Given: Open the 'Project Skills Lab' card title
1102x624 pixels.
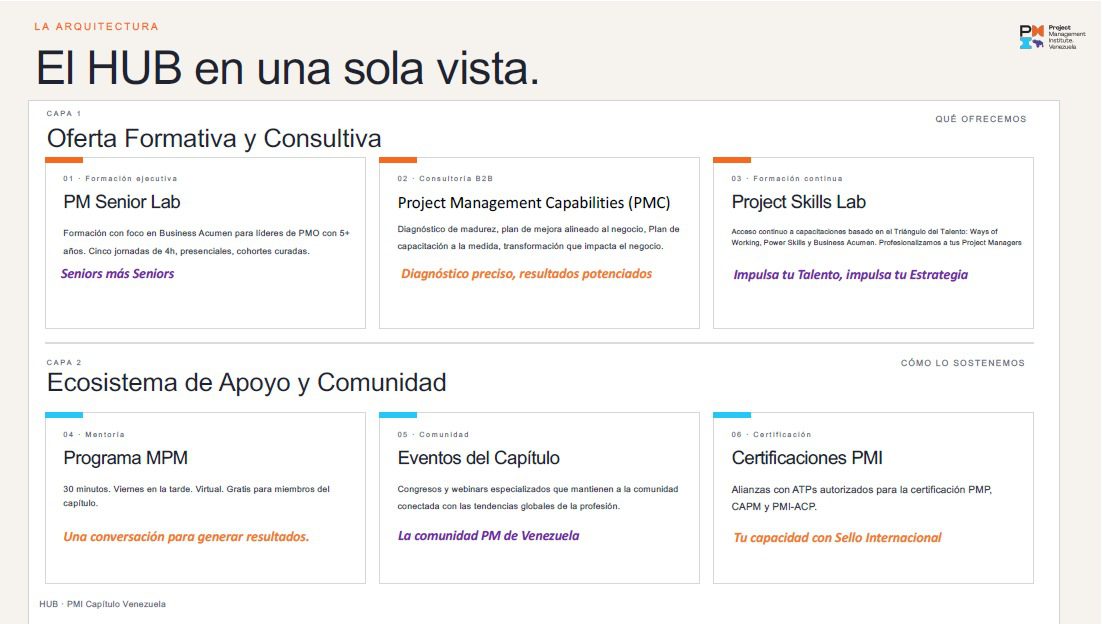Looking at the screenshot, I should coord(798,202).
